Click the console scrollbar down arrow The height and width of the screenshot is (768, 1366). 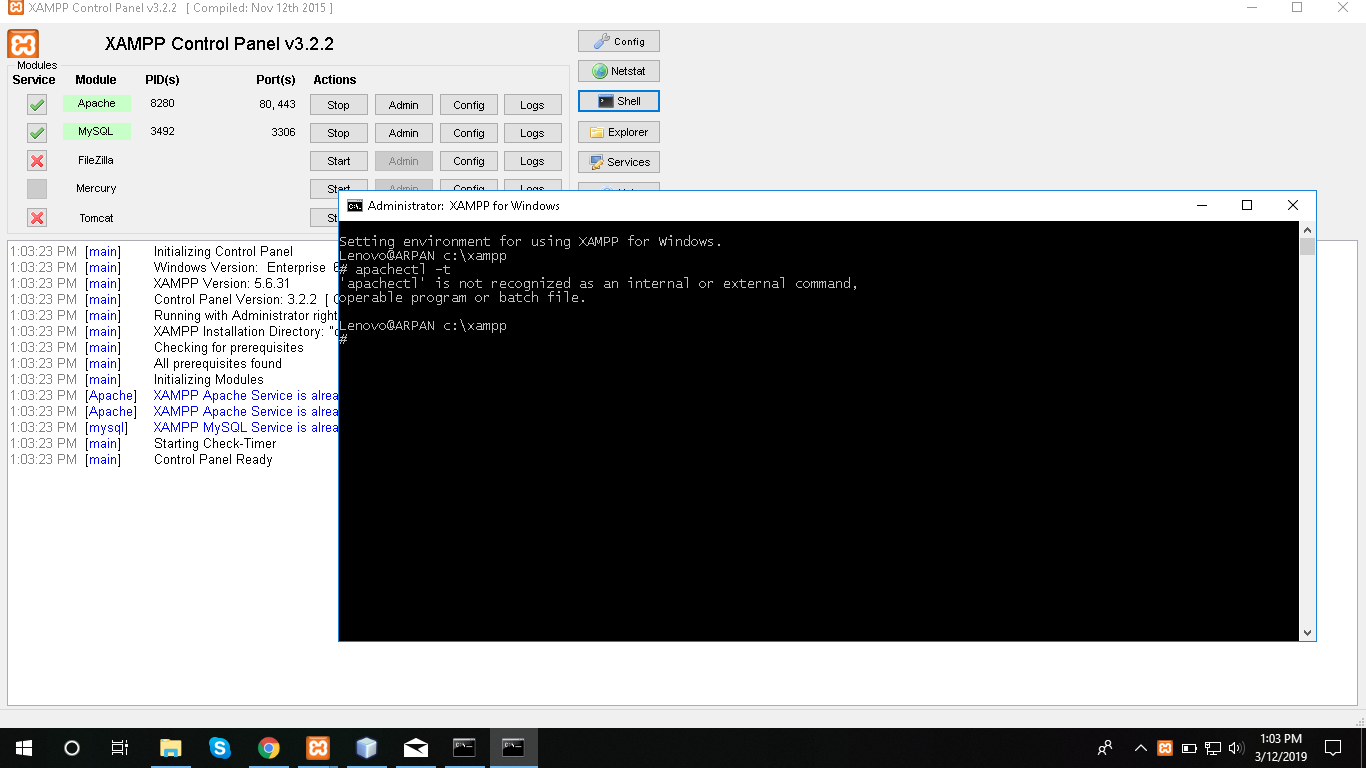tap(1306, 632)
